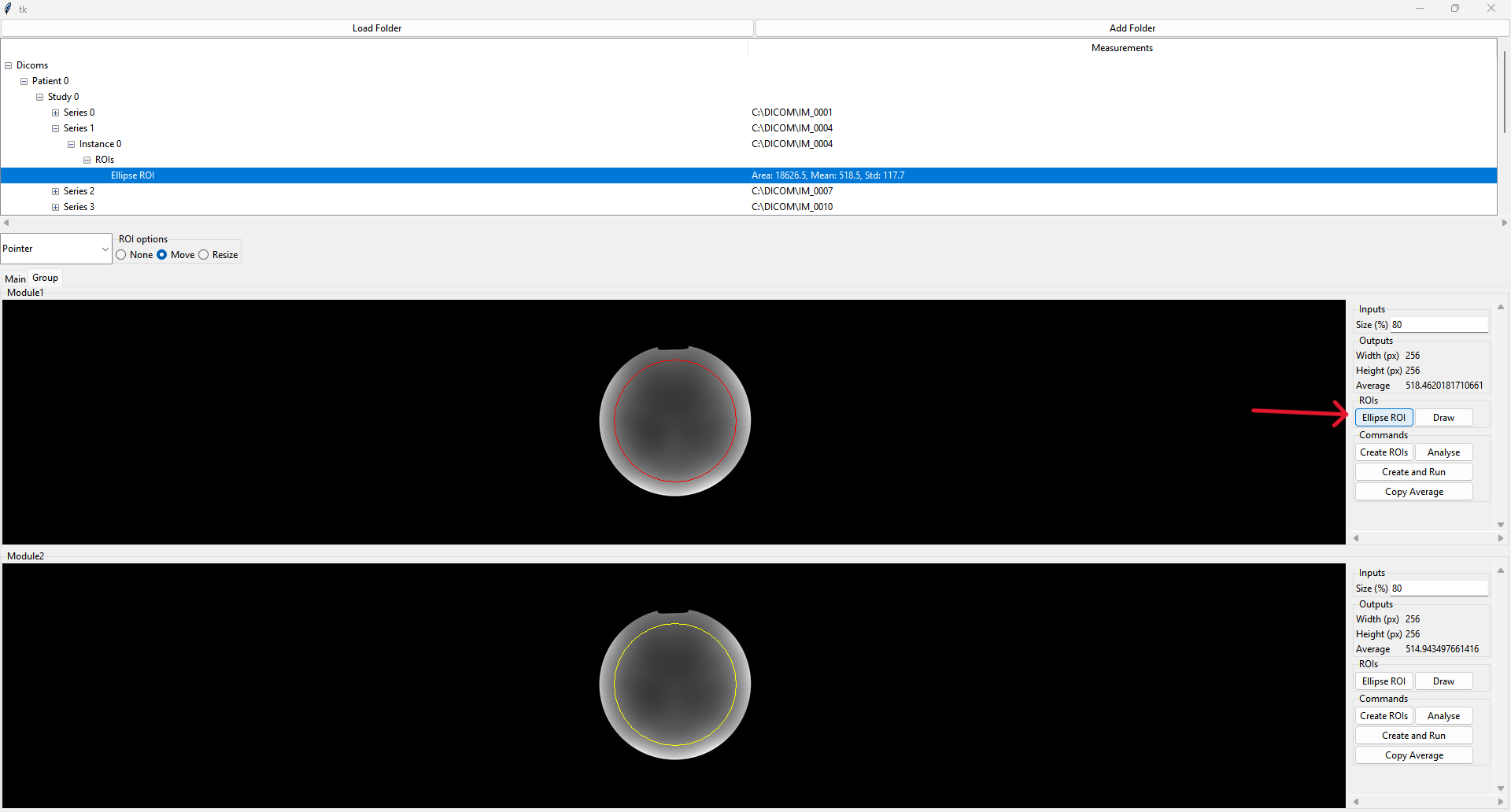This screenshot has width=1511, height=812.
Task: Collapse the Patient 0 node
Action: coord(24,81)
